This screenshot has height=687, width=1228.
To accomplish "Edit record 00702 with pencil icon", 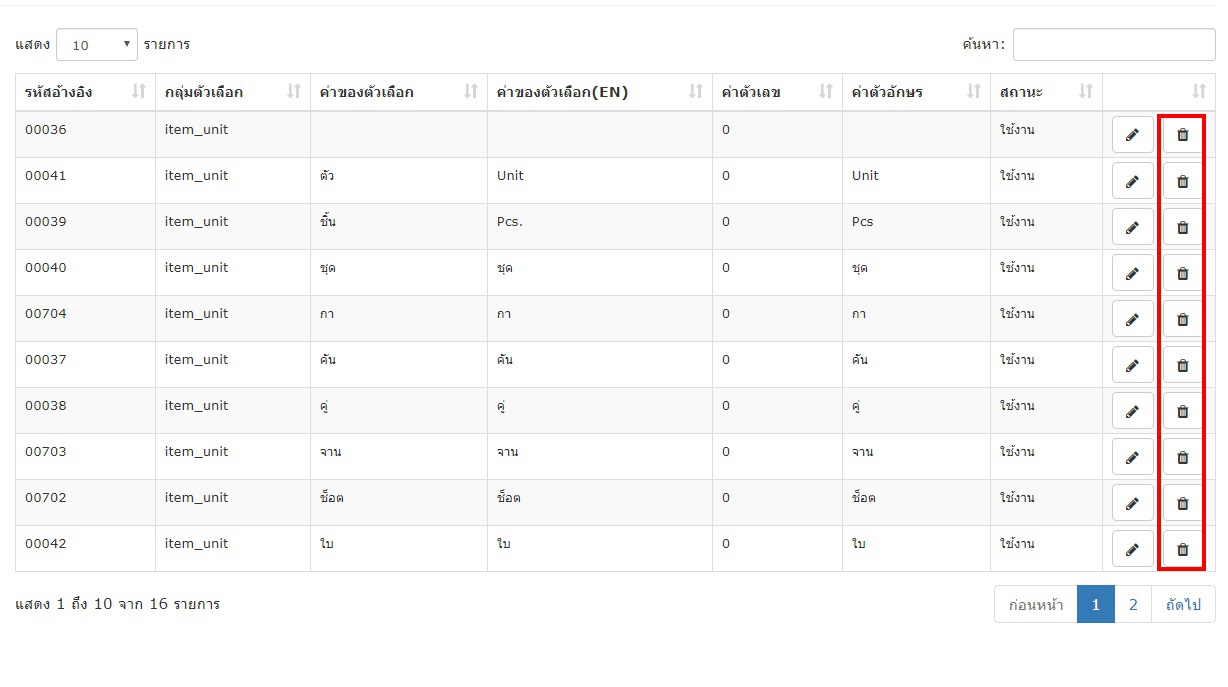I will pos(1132,503).
